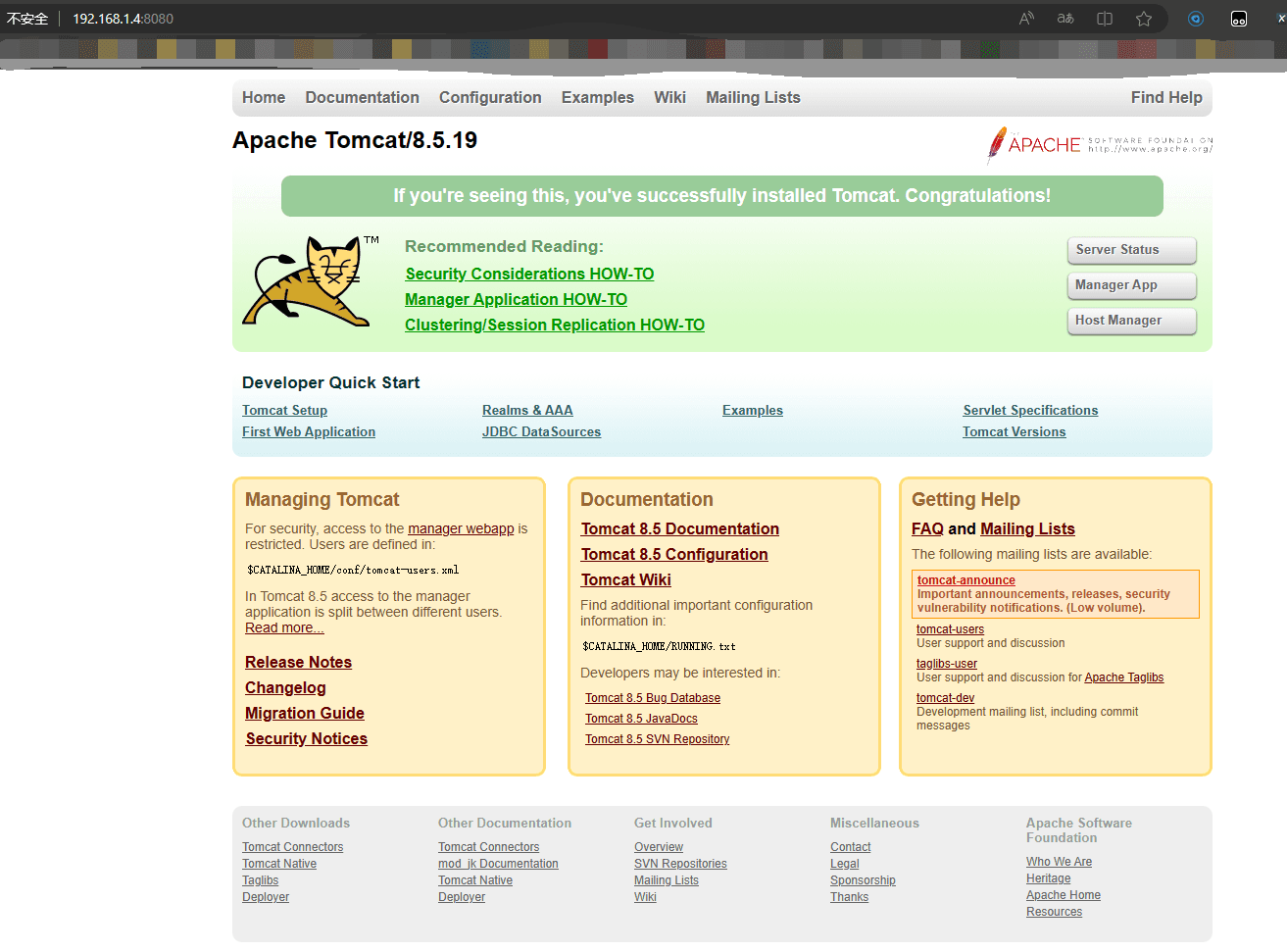
Task: Open split screen view icon
Action: (1105, 19)
